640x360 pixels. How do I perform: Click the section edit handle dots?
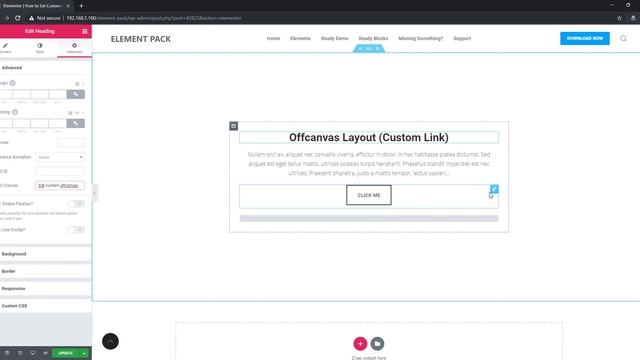pos(369,49)
